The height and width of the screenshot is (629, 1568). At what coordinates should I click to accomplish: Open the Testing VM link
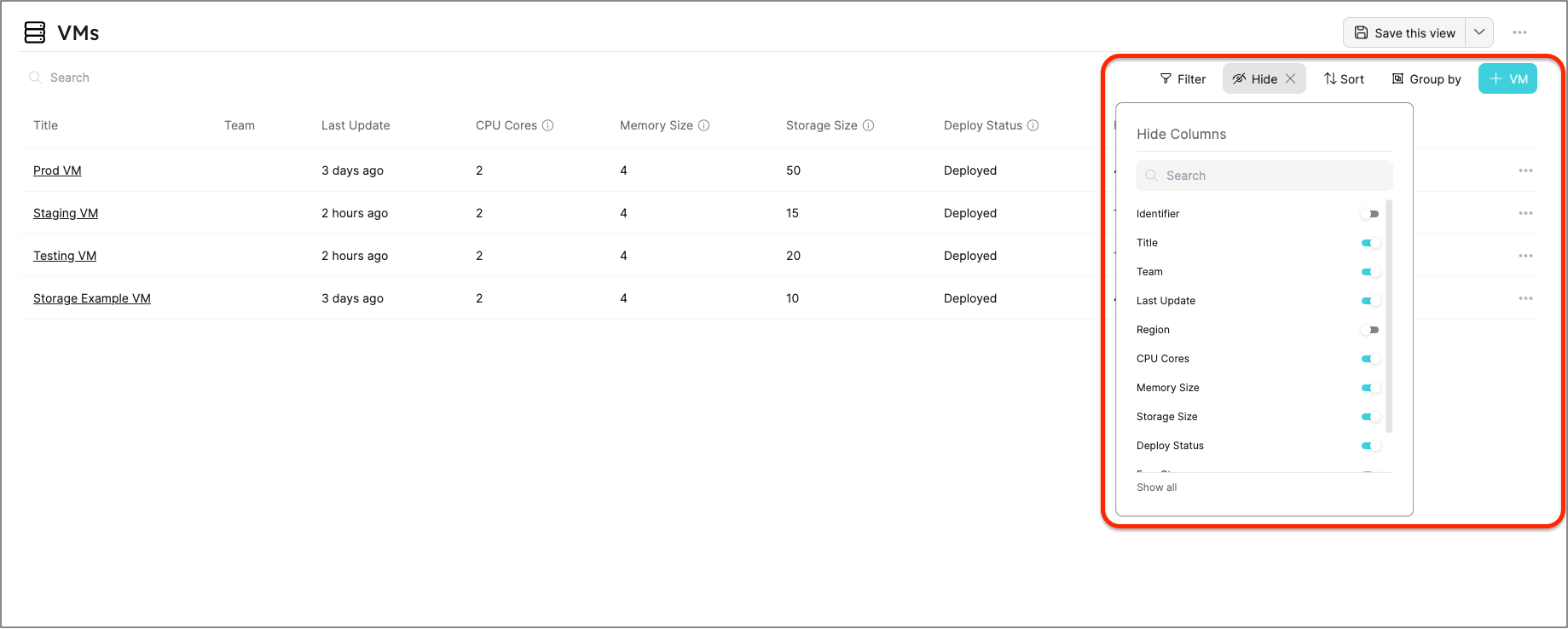point(65,256)
